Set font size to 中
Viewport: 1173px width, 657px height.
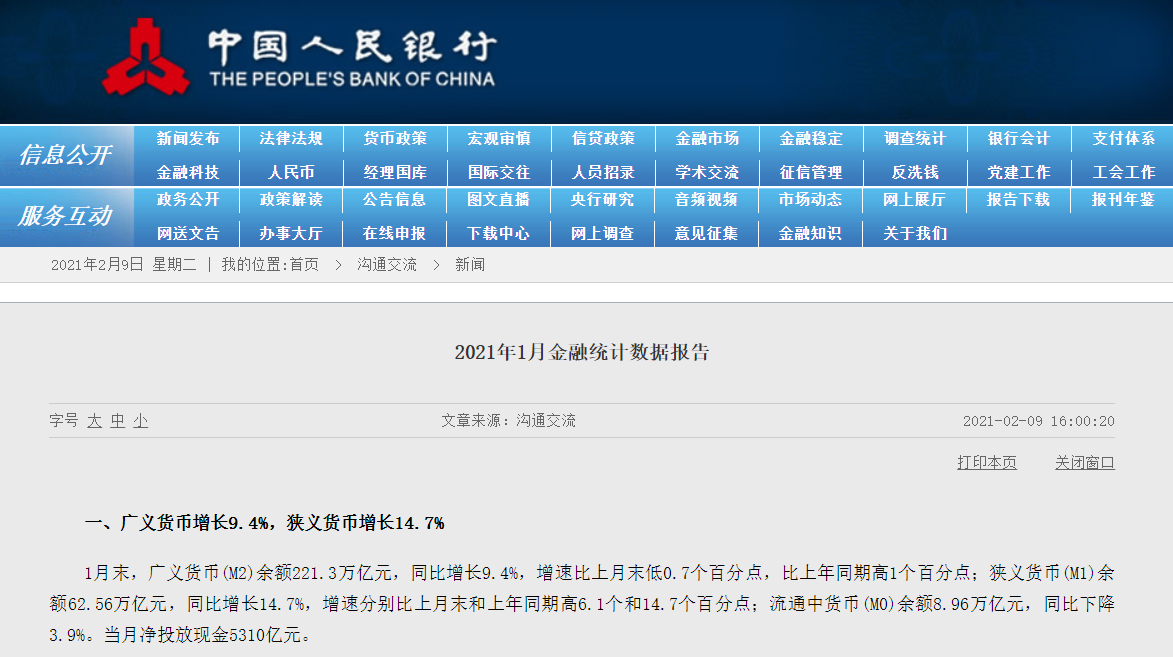click(117, 421)
